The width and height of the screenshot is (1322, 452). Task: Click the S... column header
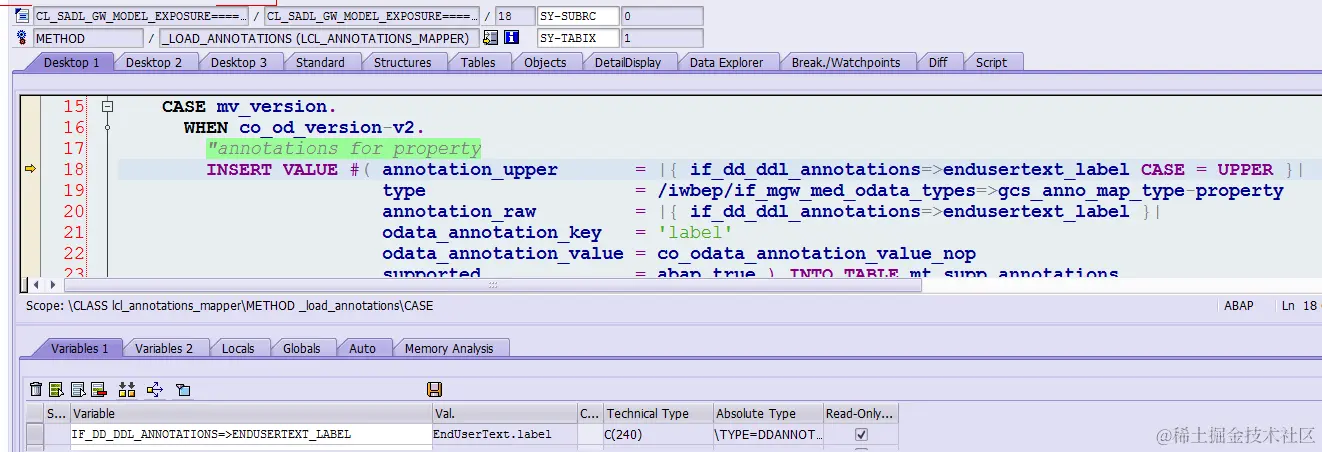56,413
